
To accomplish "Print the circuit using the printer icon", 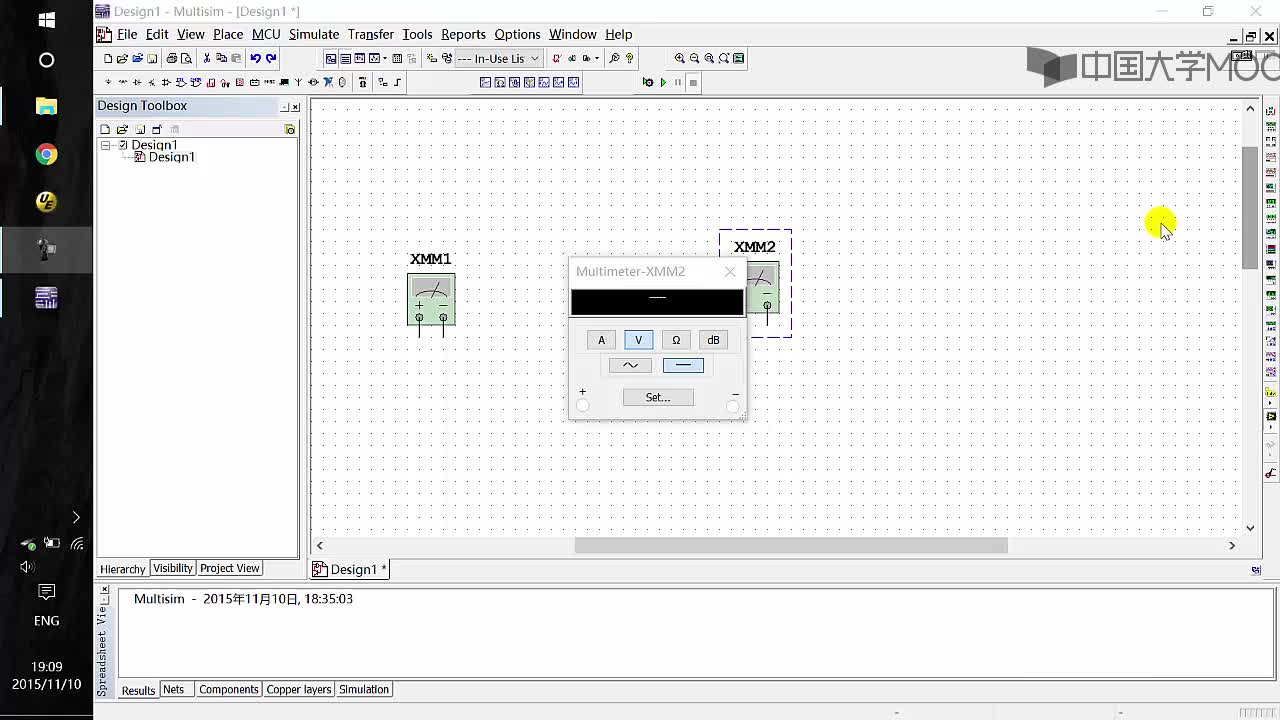I will [x=172, y=58].
